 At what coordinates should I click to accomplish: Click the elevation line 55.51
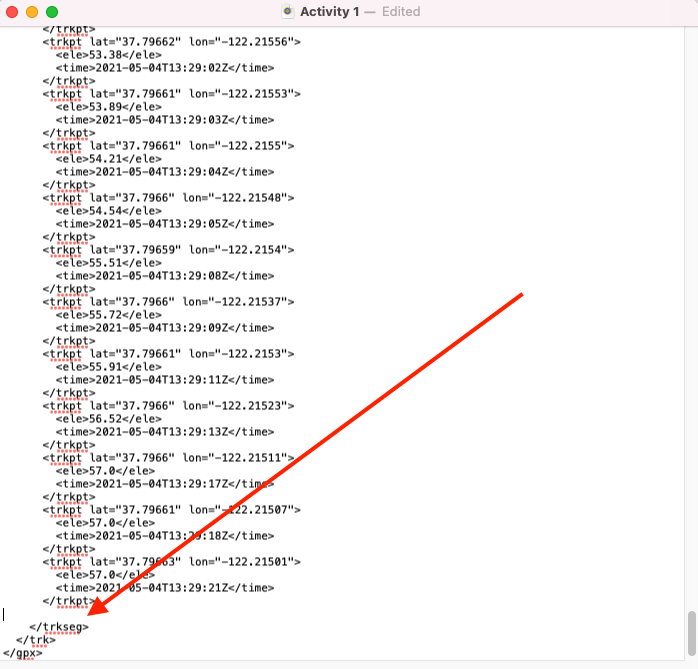coord(109,263)
